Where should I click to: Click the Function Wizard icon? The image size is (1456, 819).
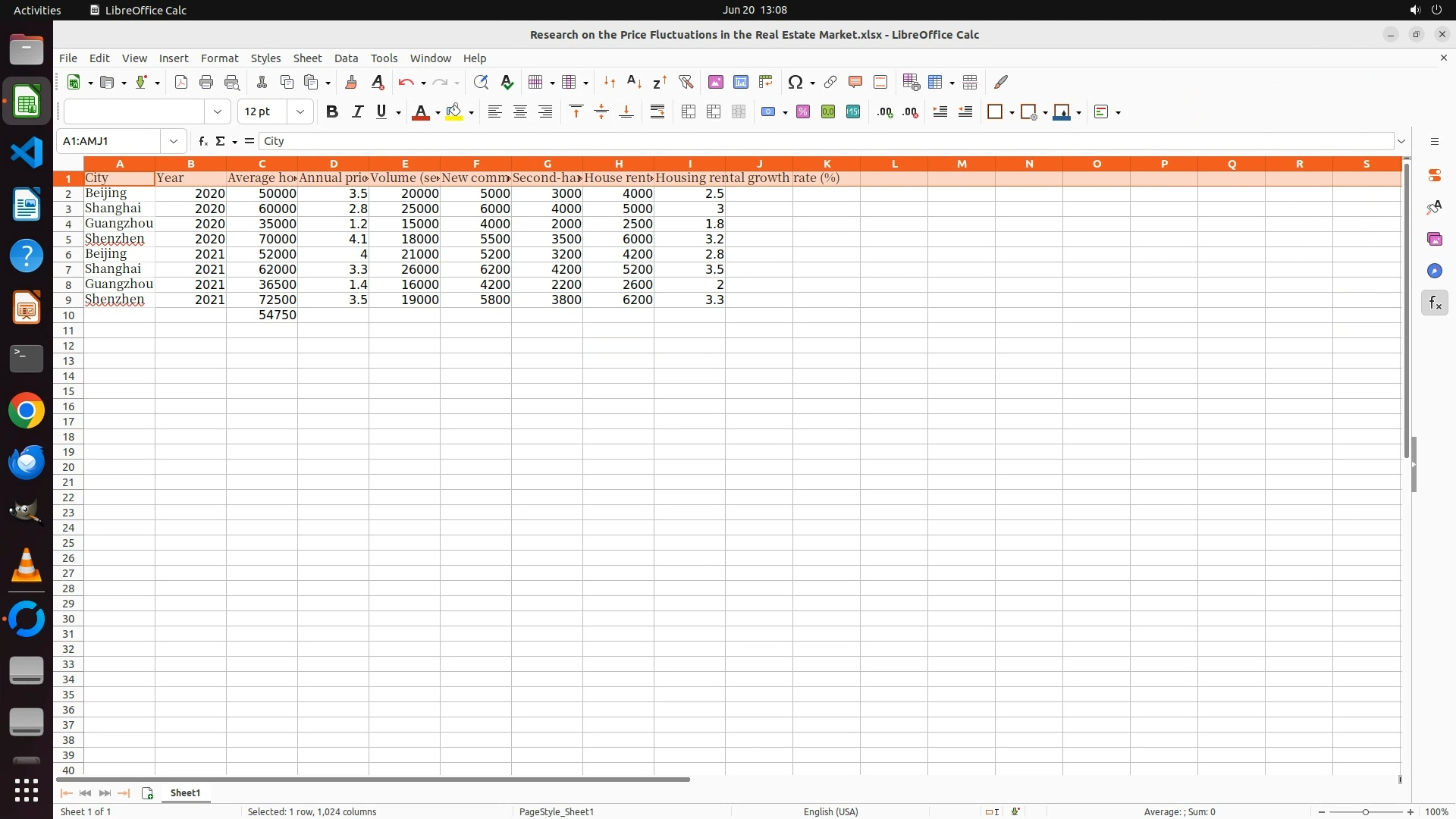point(202,141)
